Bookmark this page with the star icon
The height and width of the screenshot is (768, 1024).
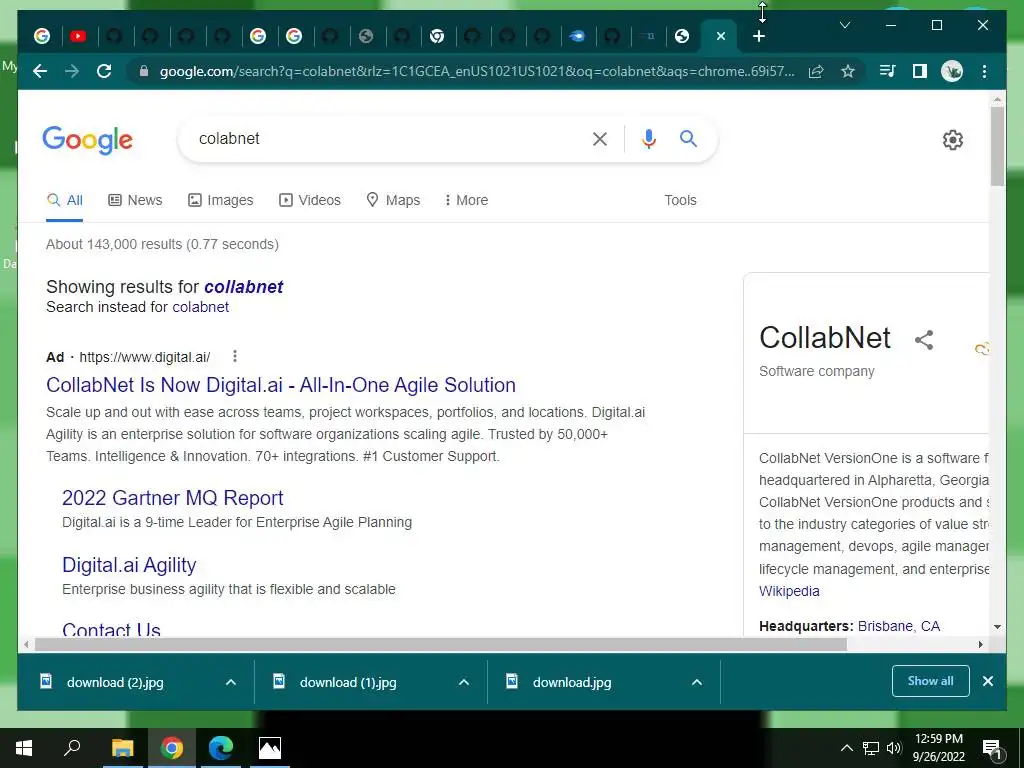coord(848,71)
